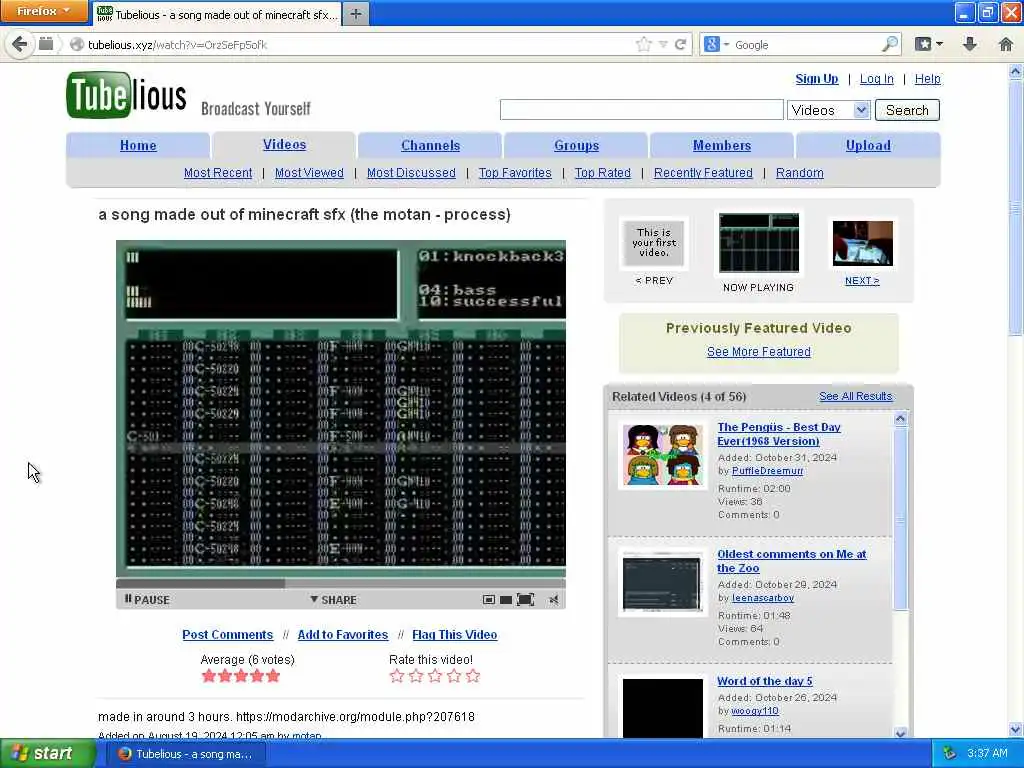Open the Firefox application menu

44,11
